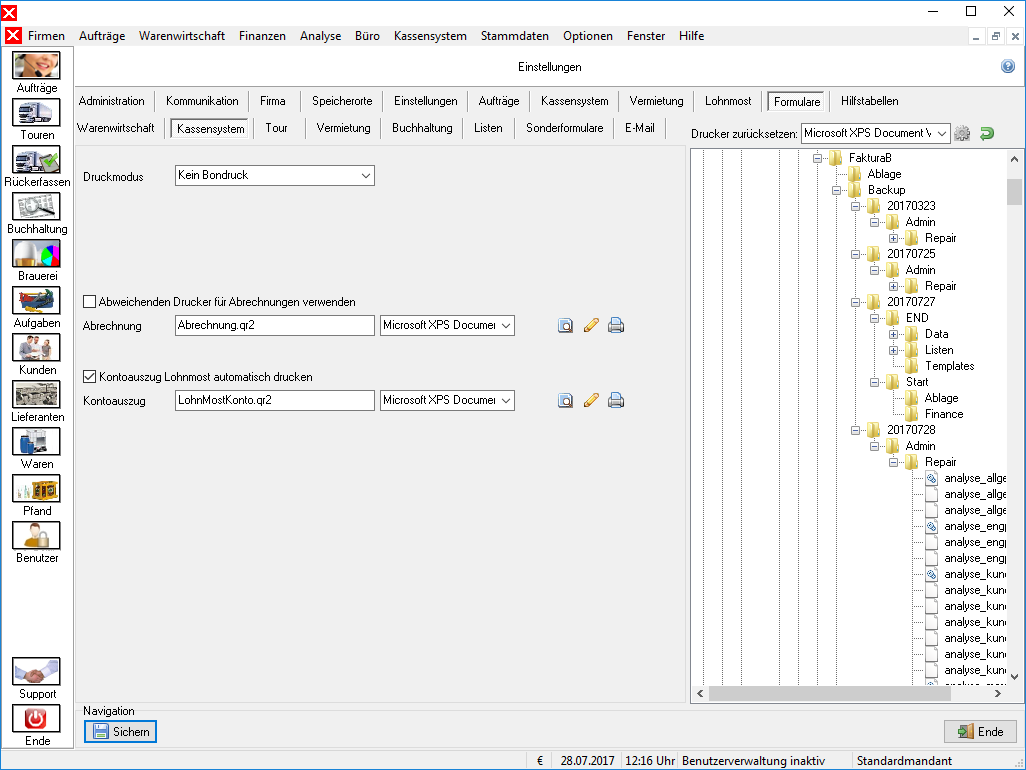Click the tree panel vertical scrollbar thumb
This screenshot has height=770, width=1026.
coord(1014,192)
